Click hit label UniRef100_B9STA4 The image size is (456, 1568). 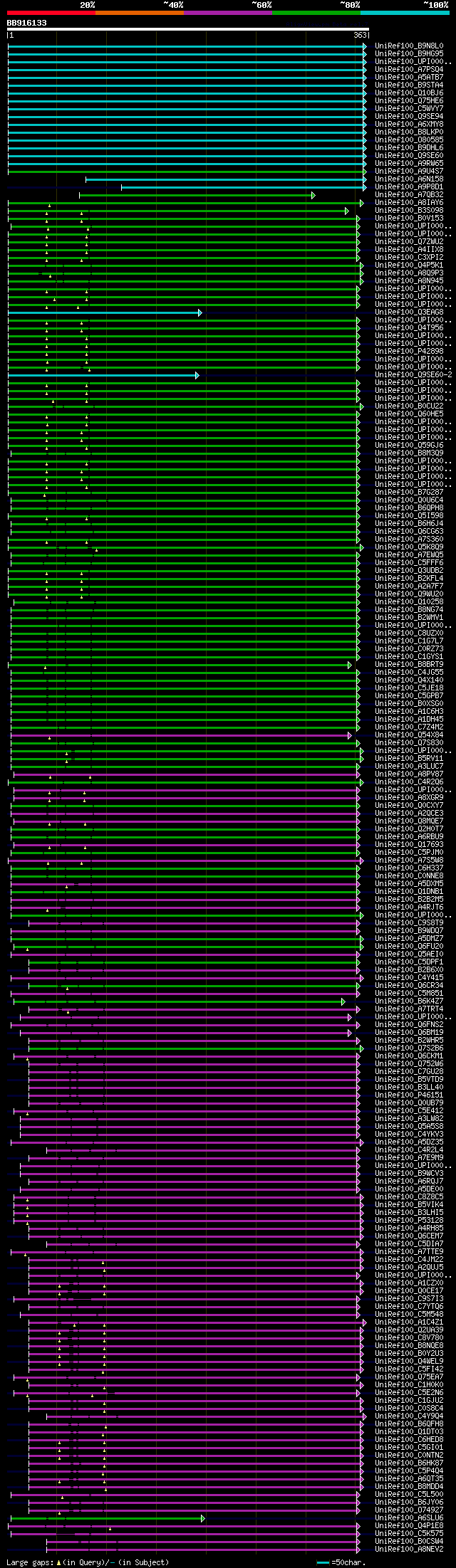click(x=409, y=85)
